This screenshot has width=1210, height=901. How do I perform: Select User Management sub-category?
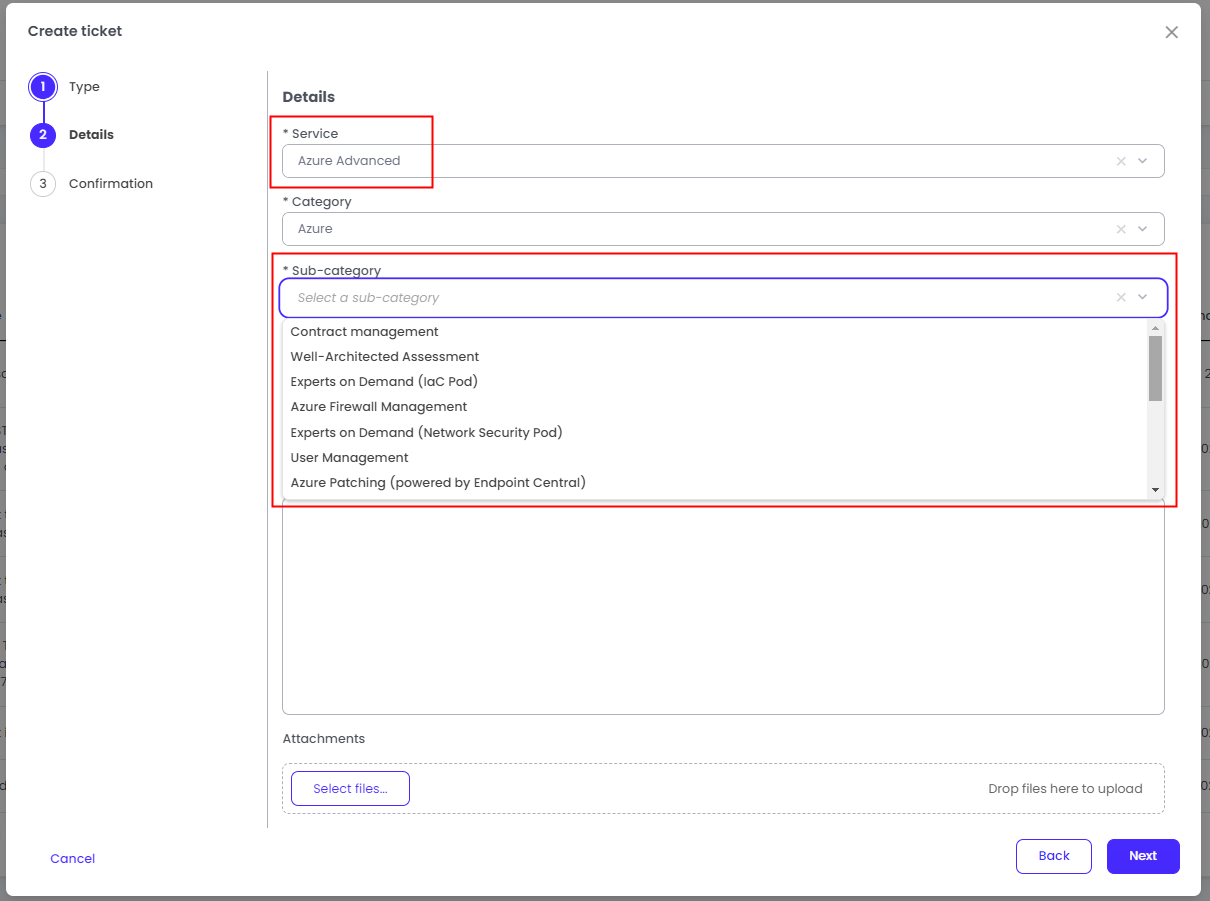click(716, 458)
